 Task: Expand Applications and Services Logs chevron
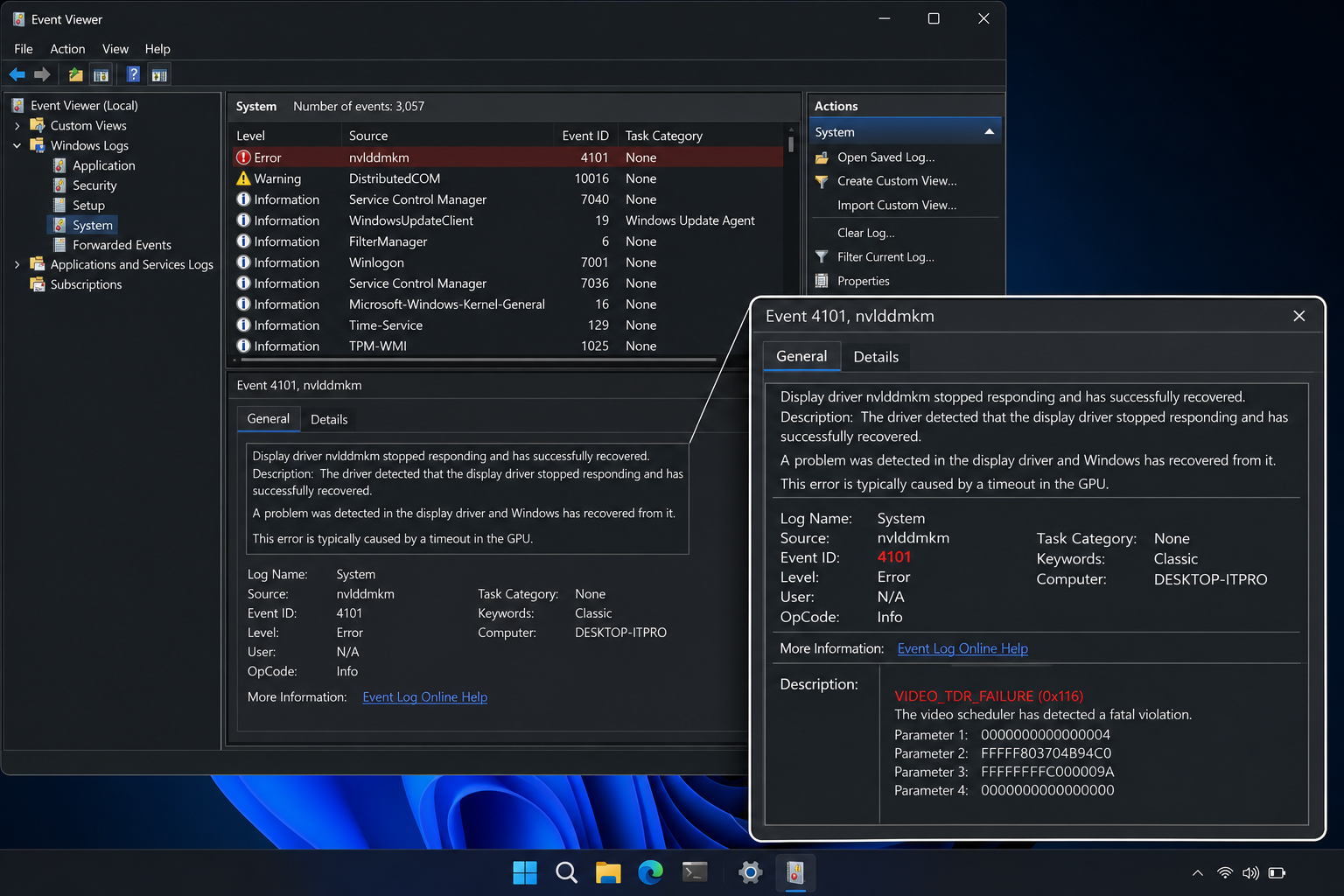(x=17, y=264)
